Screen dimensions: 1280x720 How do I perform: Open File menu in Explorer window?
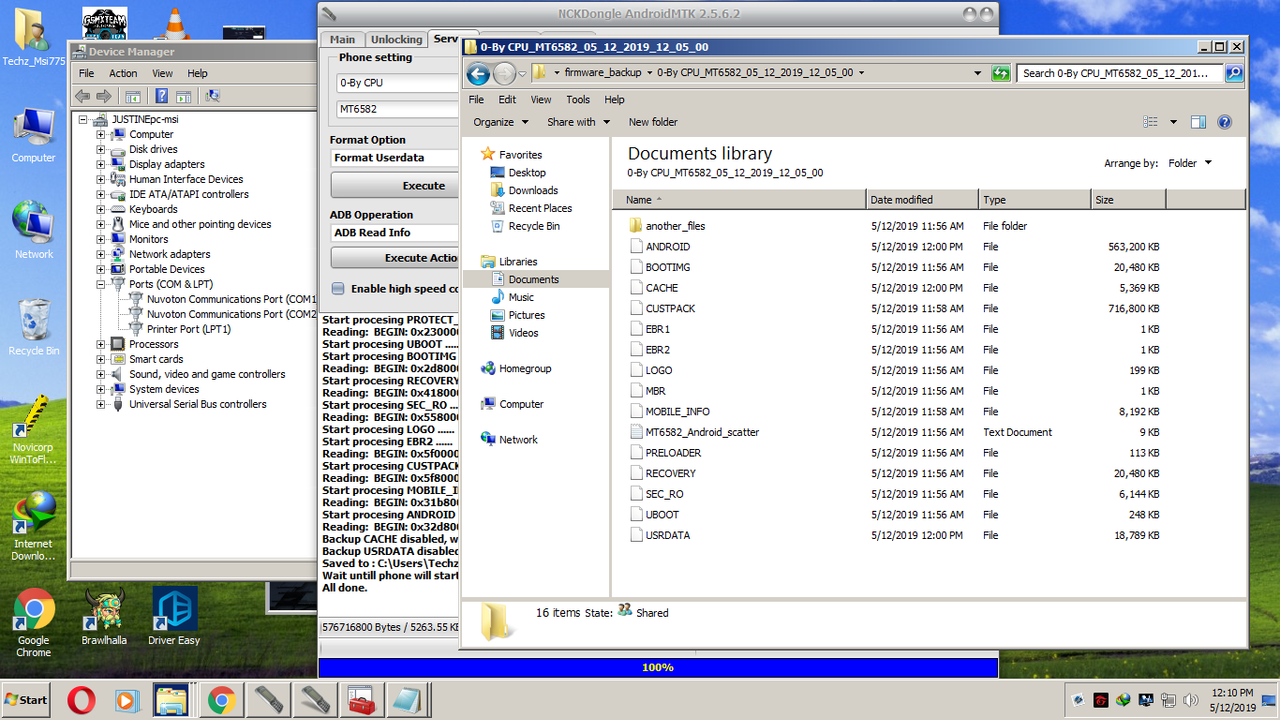click(476, 100)
